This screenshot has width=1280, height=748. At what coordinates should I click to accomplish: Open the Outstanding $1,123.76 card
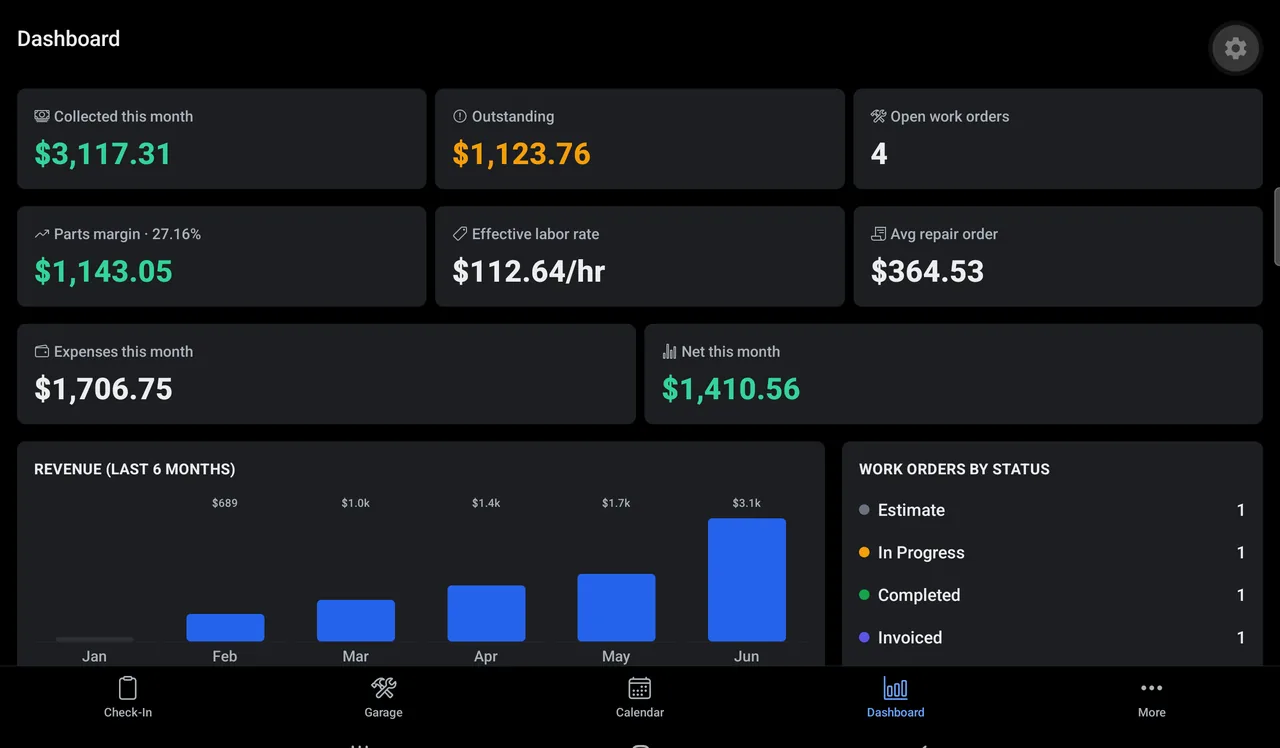(x=640, y=139)
